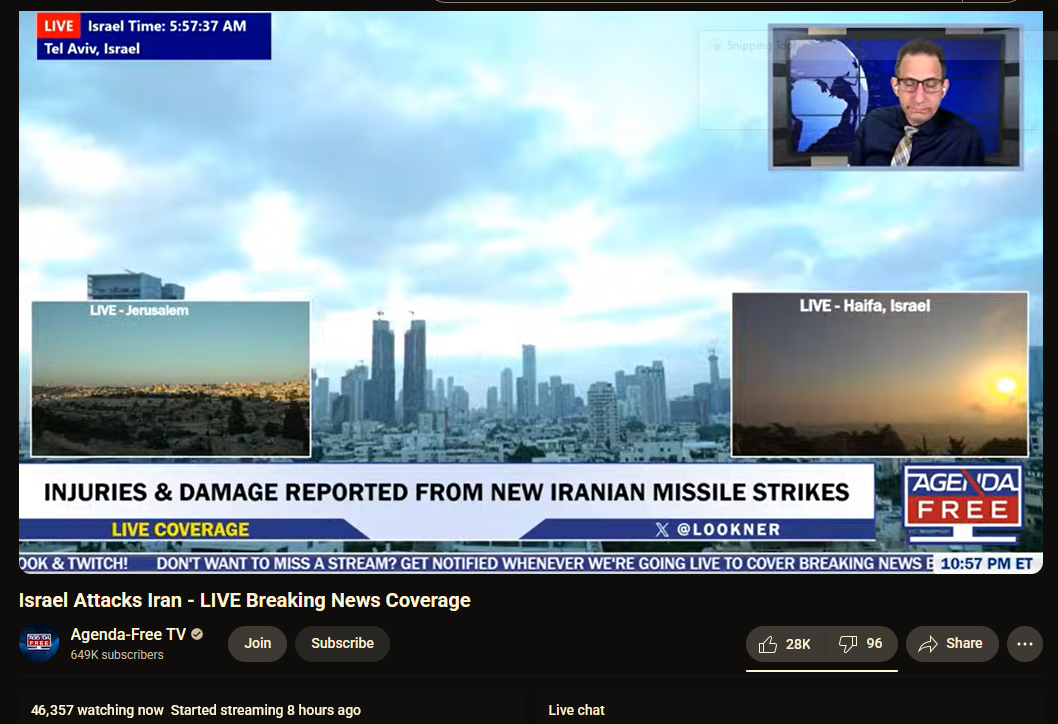Share this live stream
This screenshot has width=1058, height=724.
coord(950,644)
